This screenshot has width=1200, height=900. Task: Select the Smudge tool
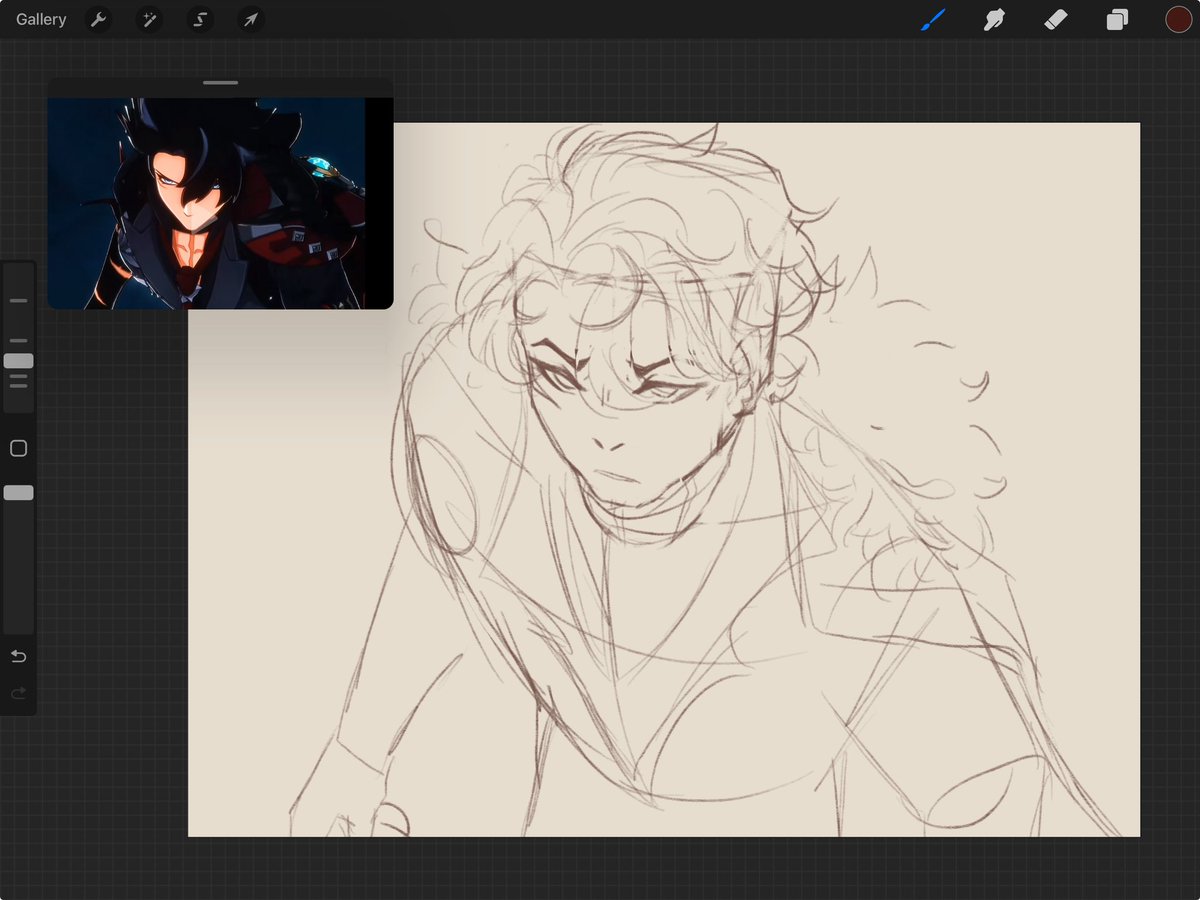tap(994, 19)
